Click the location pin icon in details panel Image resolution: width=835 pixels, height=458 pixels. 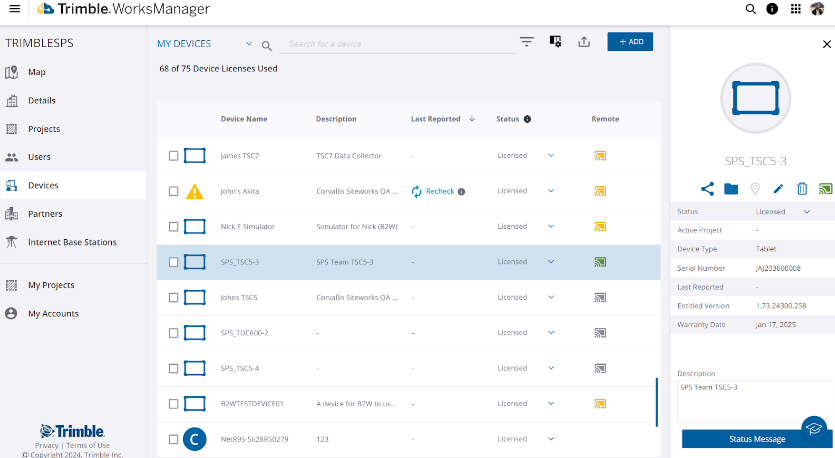pos(755,189)
